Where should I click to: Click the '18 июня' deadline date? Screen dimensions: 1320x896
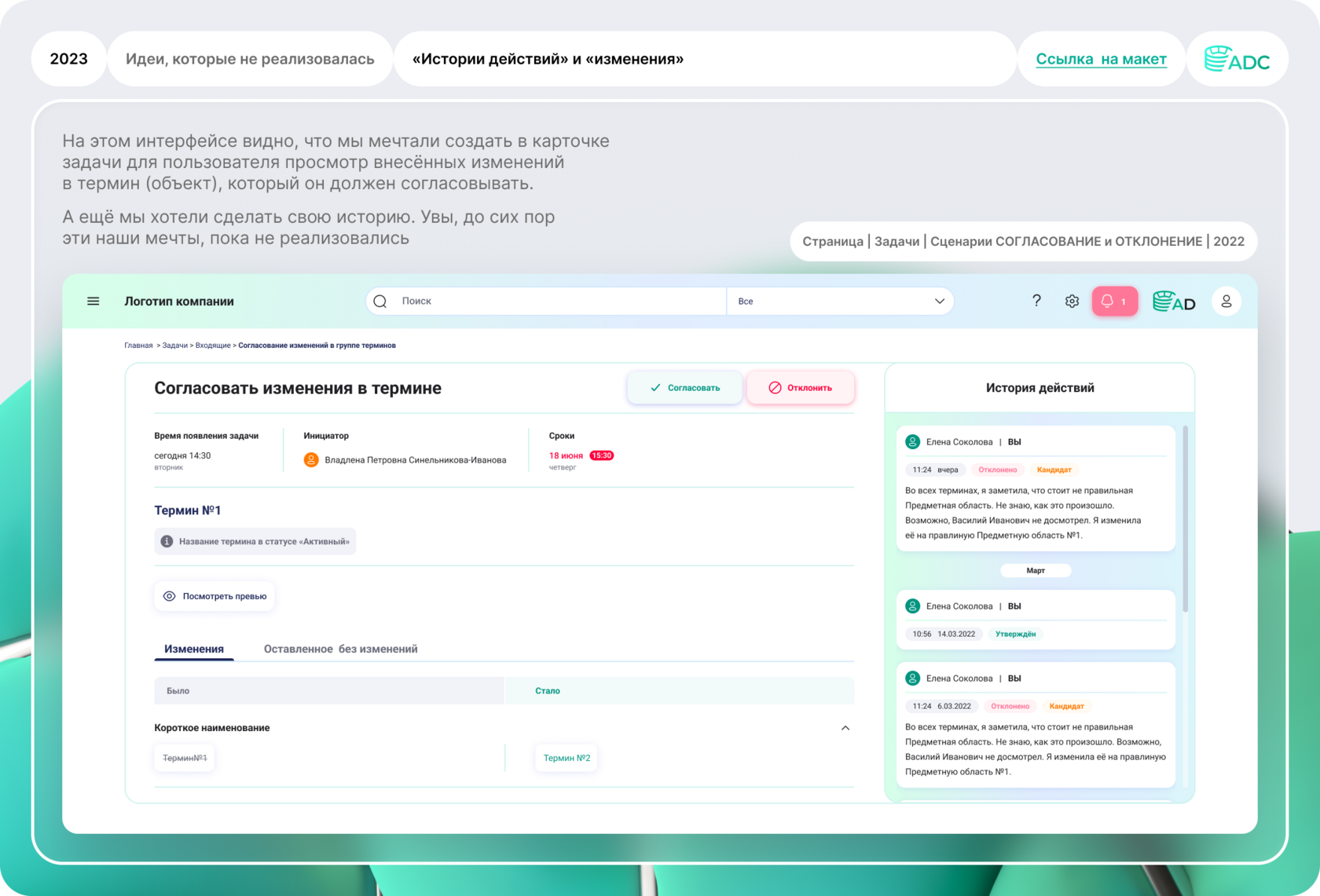coord(566,455)
